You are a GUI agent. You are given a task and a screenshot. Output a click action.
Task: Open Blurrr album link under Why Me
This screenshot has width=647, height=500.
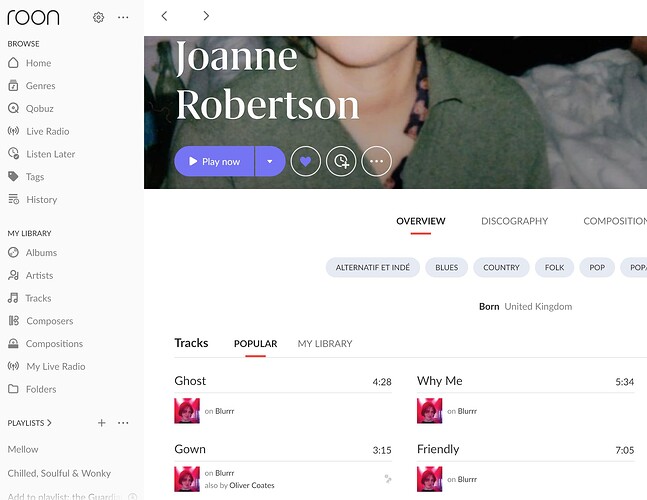(467, 411)
